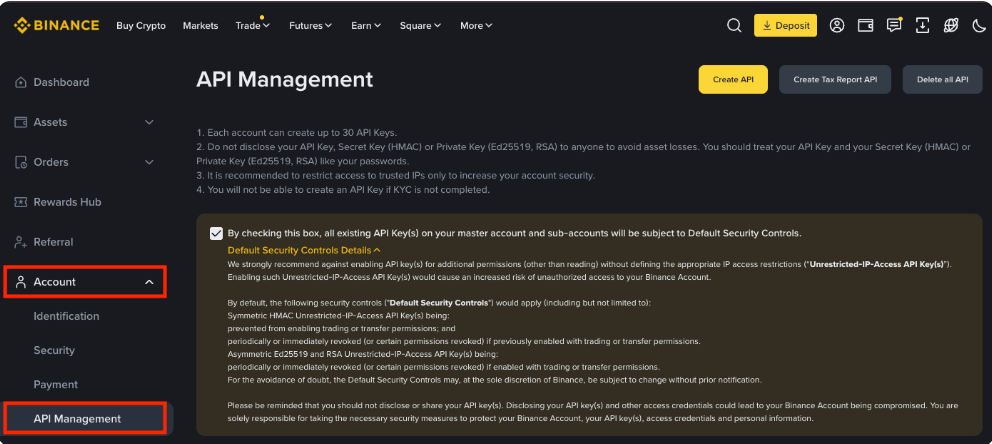992x444 pixels.
Task: Open the wallet icon in header
Action: (x=865, y=26)
